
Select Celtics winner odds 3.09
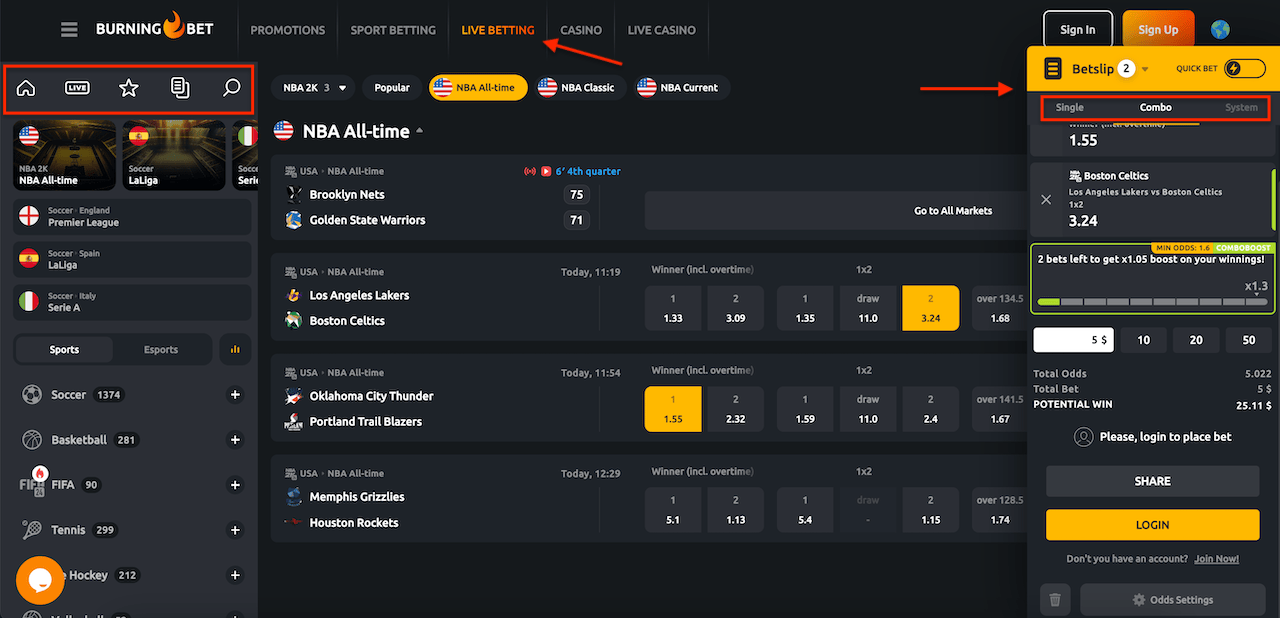736,308
